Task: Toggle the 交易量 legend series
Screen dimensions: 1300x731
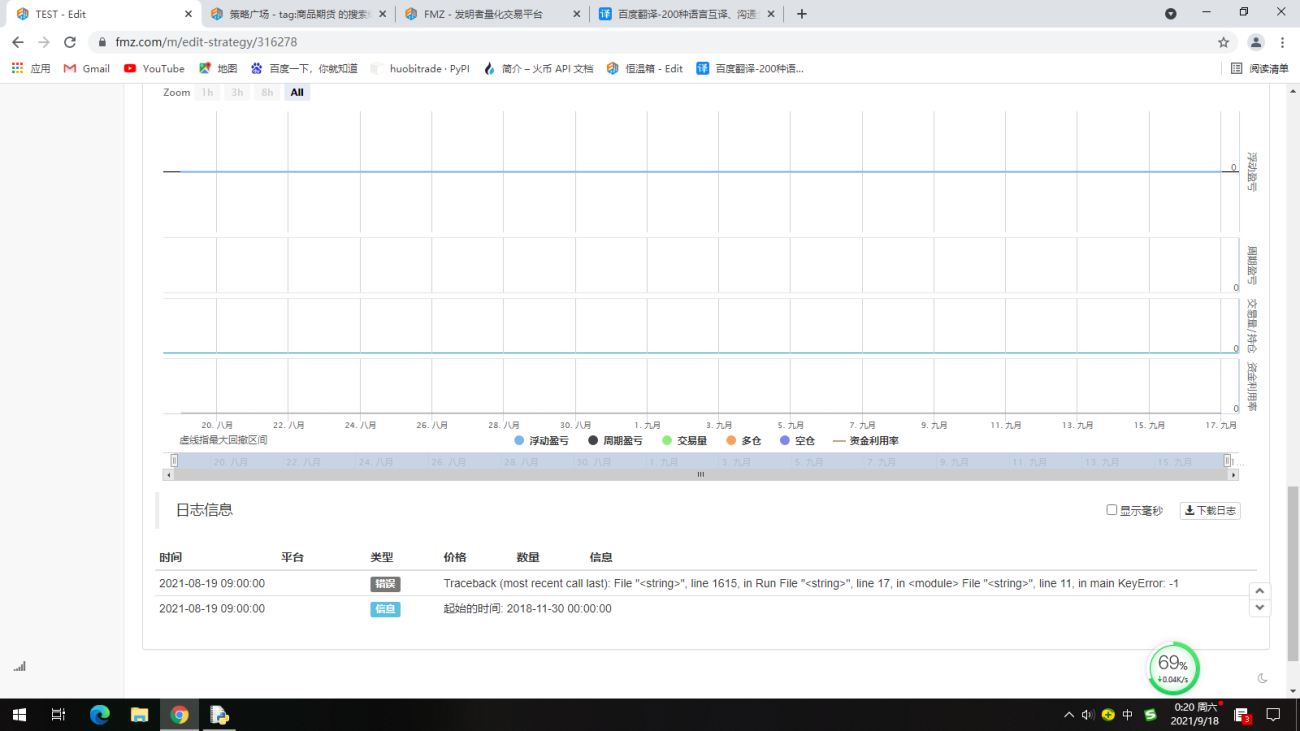Action: (684, 440)
